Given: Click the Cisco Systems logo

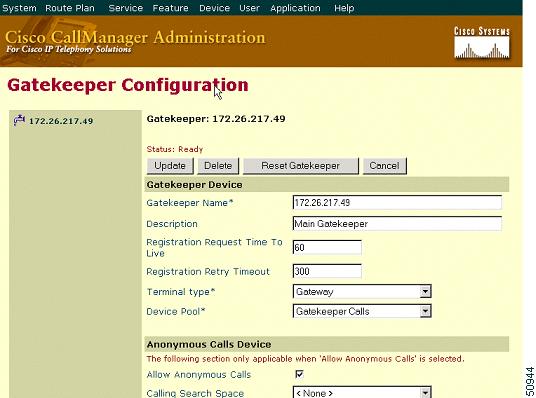Looking at the screenshot, I should 482,43.
